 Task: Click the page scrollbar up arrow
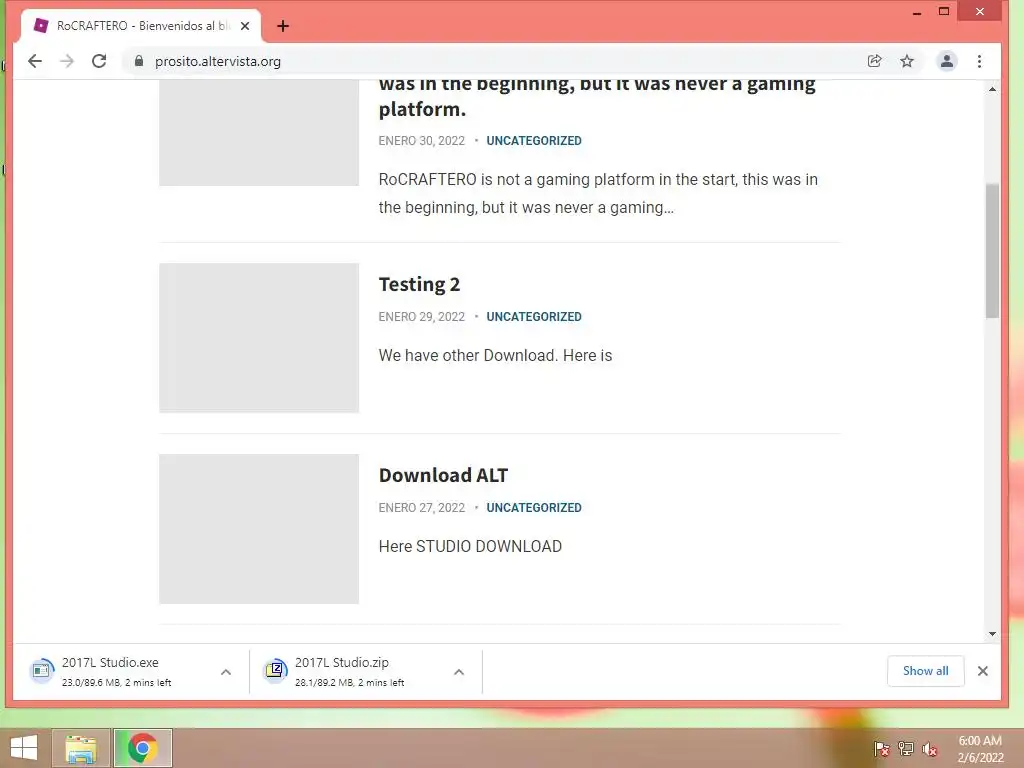pos(992,89)
